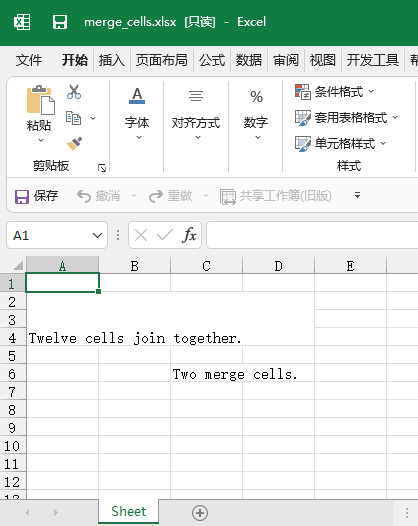Screen dimensions: 418x526
Task: Switch to the 开发工具 developer tab
Action: 373,60
